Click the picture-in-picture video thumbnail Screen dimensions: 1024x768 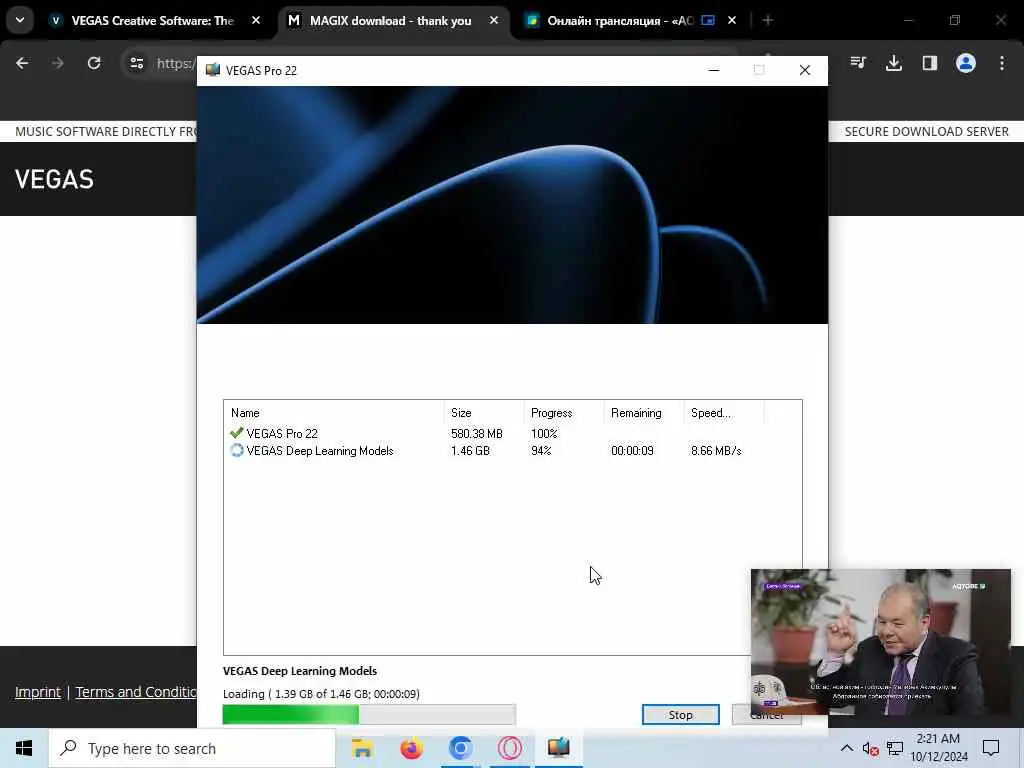click(x=880, y=642)
